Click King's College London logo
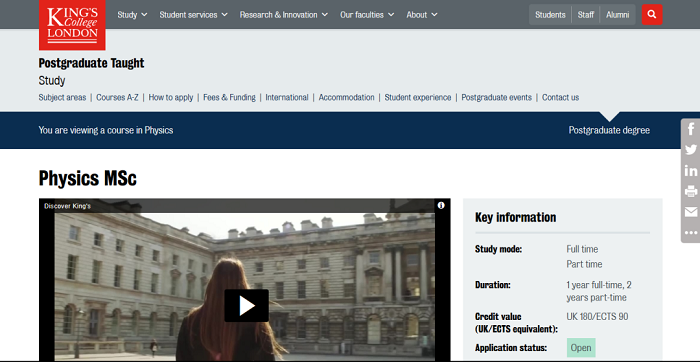Image resolution: width=700 pixels, height=362 pixels. 72,25
